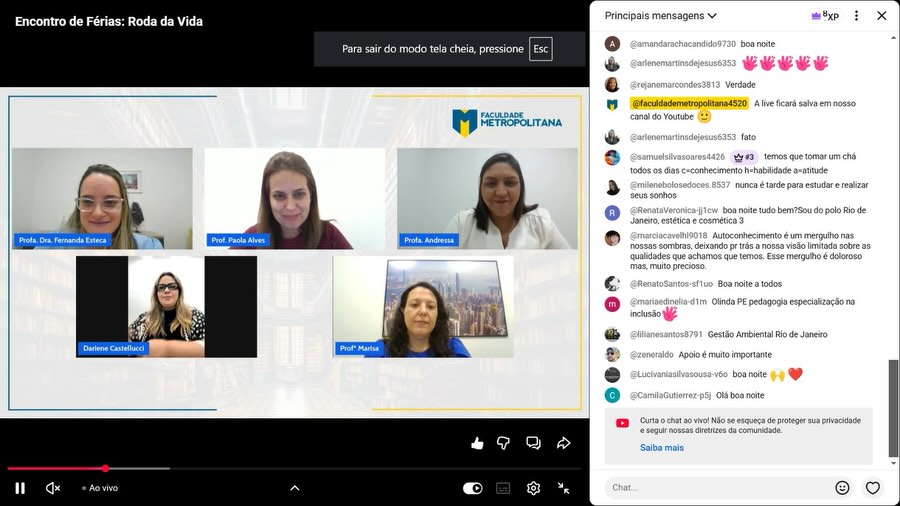Open the share arrow icon
Image resolution: width=900 pixels, height=506 pixels.
pyautogui.click(x=563, y=443)
